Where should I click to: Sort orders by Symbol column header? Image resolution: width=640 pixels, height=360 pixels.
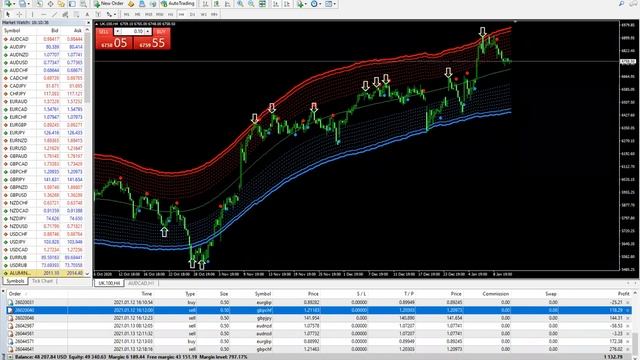click(x=262, y=293)
